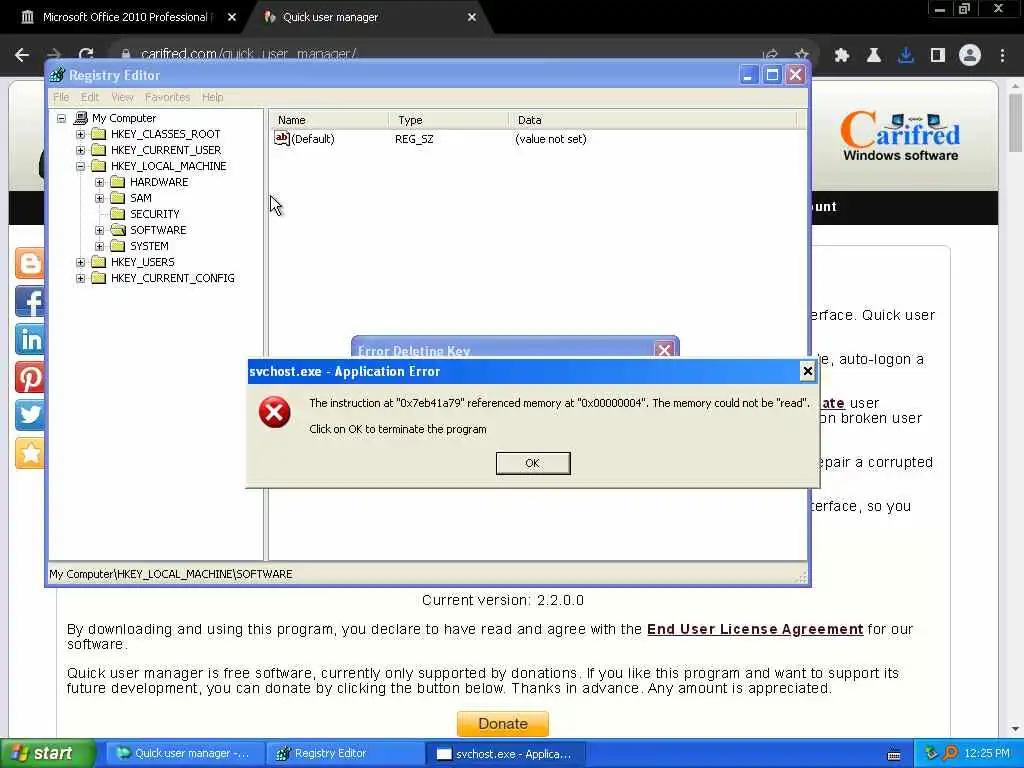
Task: Expand the HKEY_CURRENT_USER tree node
Action: tap(80, 150)
